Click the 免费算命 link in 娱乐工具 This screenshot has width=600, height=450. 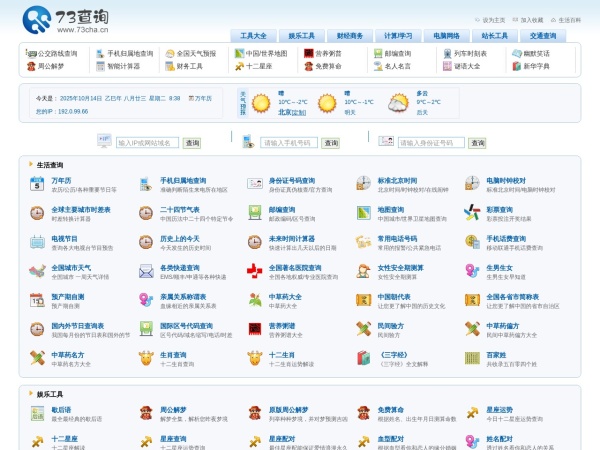[x=391, y=410]
